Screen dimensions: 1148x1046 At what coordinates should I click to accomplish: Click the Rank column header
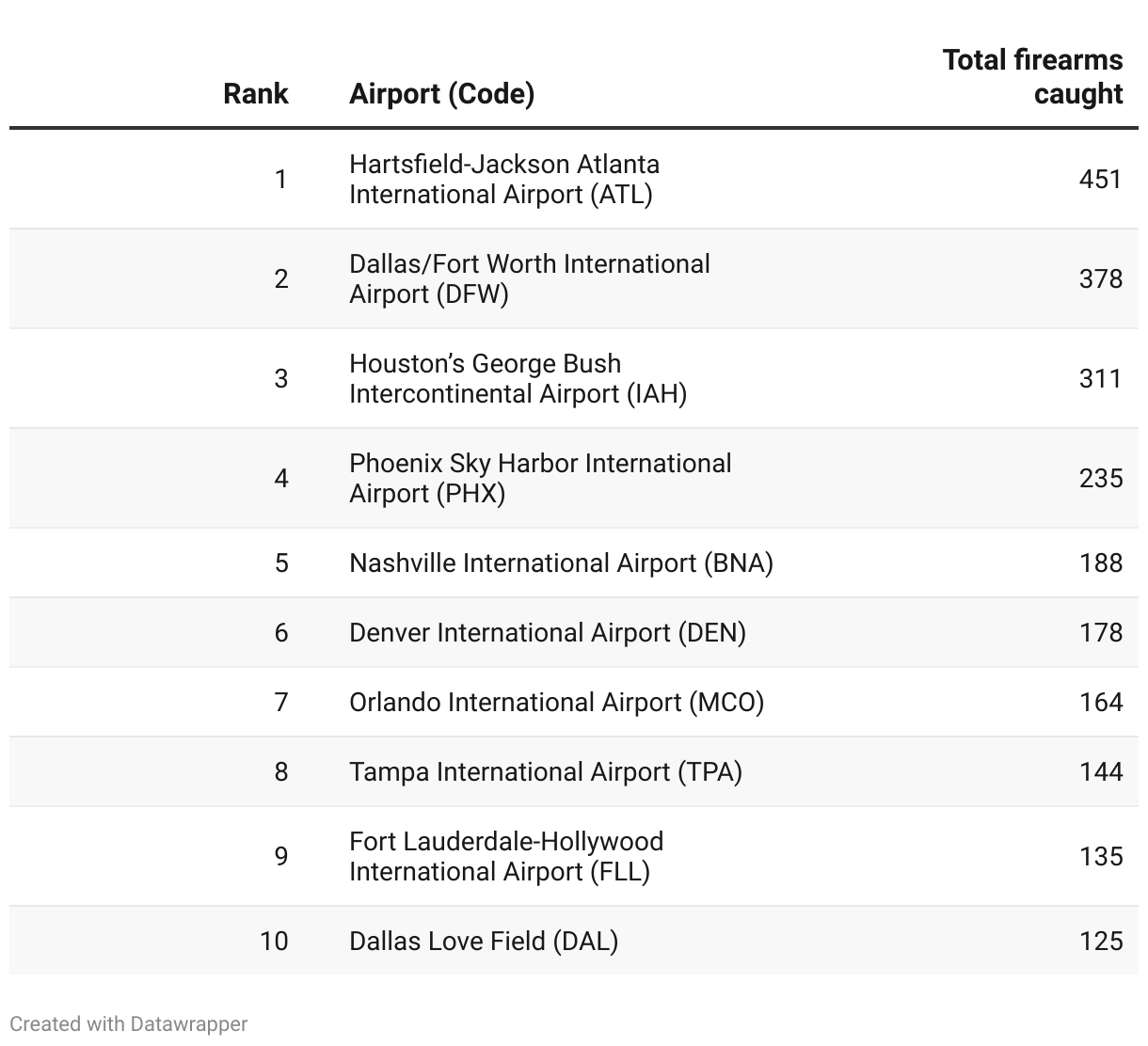255,94
